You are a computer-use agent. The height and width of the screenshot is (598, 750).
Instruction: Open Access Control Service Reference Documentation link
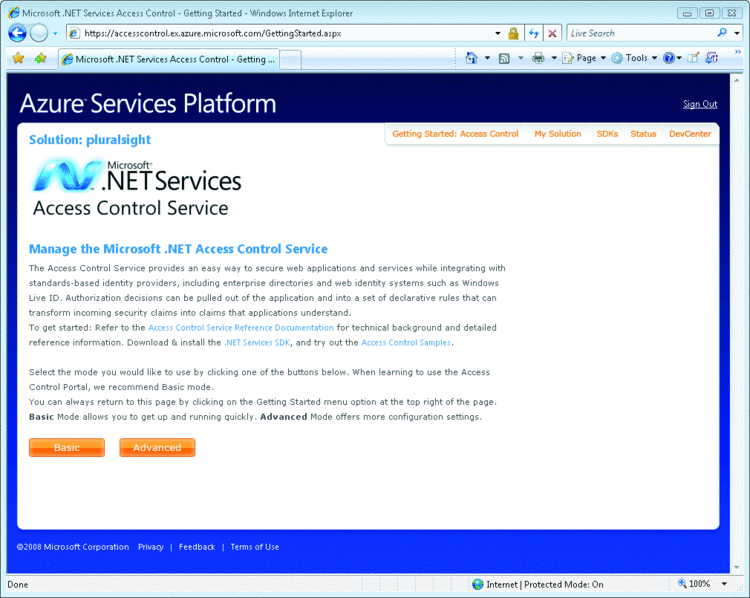(241, 328)
